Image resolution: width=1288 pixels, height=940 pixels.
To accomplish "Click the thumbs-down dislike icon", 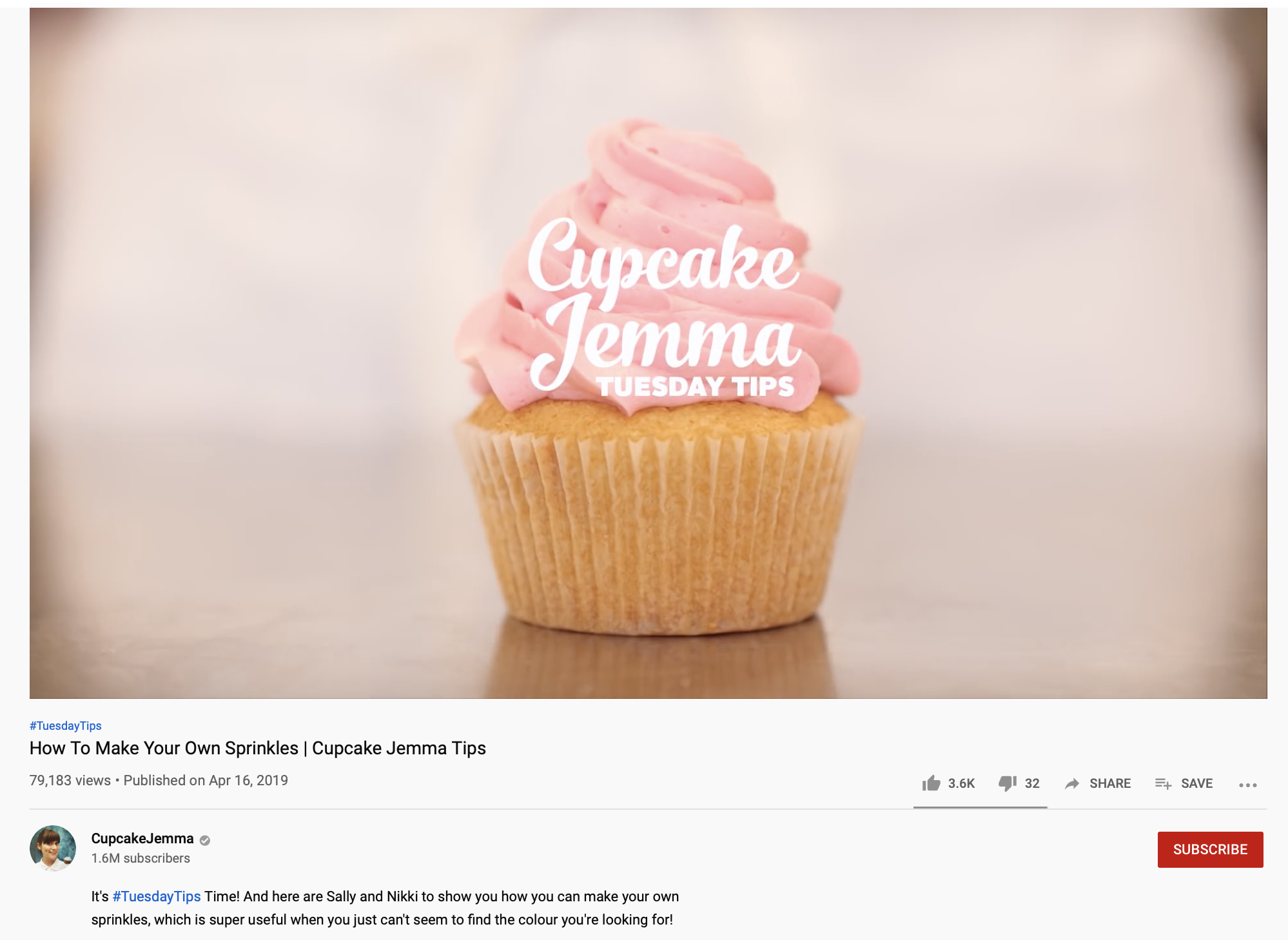I will coord(1008,783).
